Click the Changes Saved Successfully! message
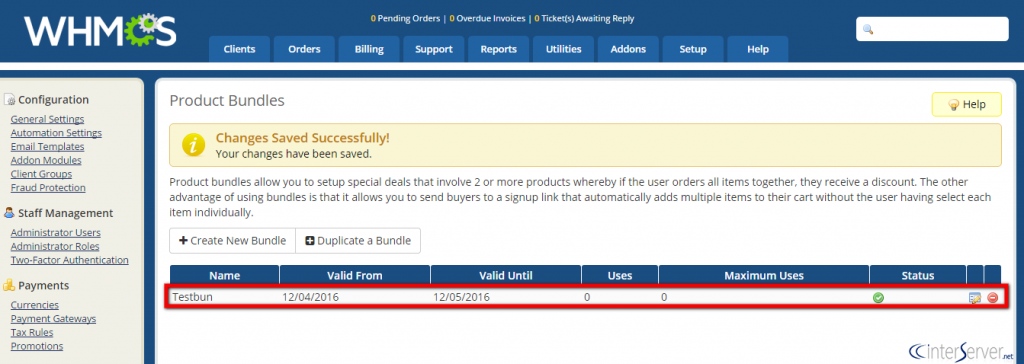1024x364 pixels. tap(302, 138)
